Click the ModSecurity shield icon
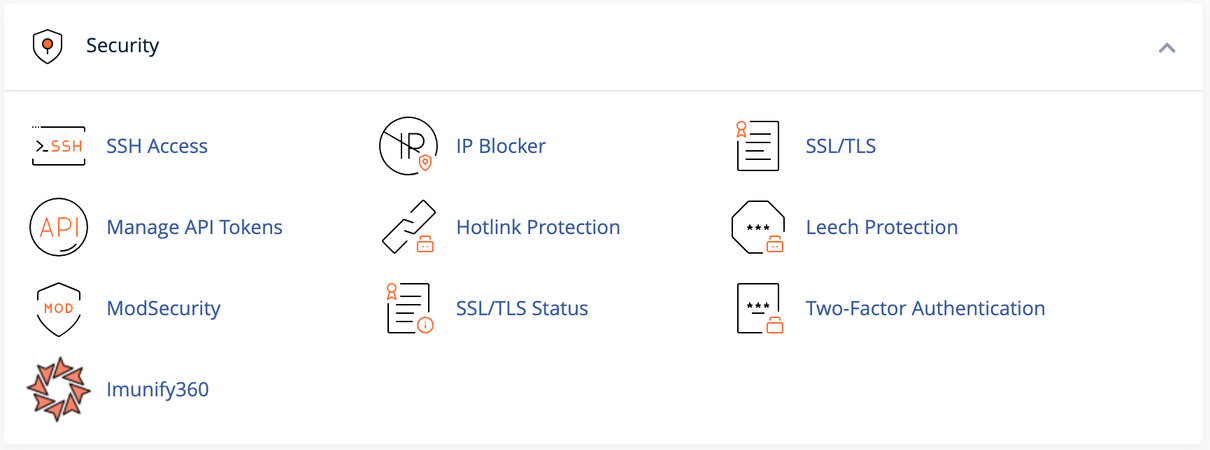This screenshot has height=450, width=1210. point(59,309)
